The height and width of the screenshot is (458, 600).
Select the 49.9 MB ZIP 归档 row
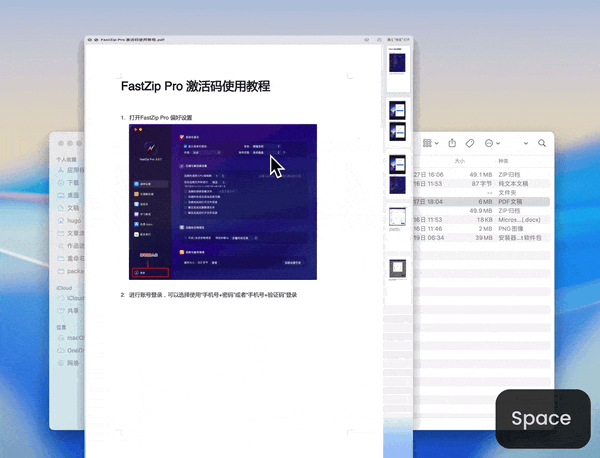pyautogui.click(x=482, y=210)
